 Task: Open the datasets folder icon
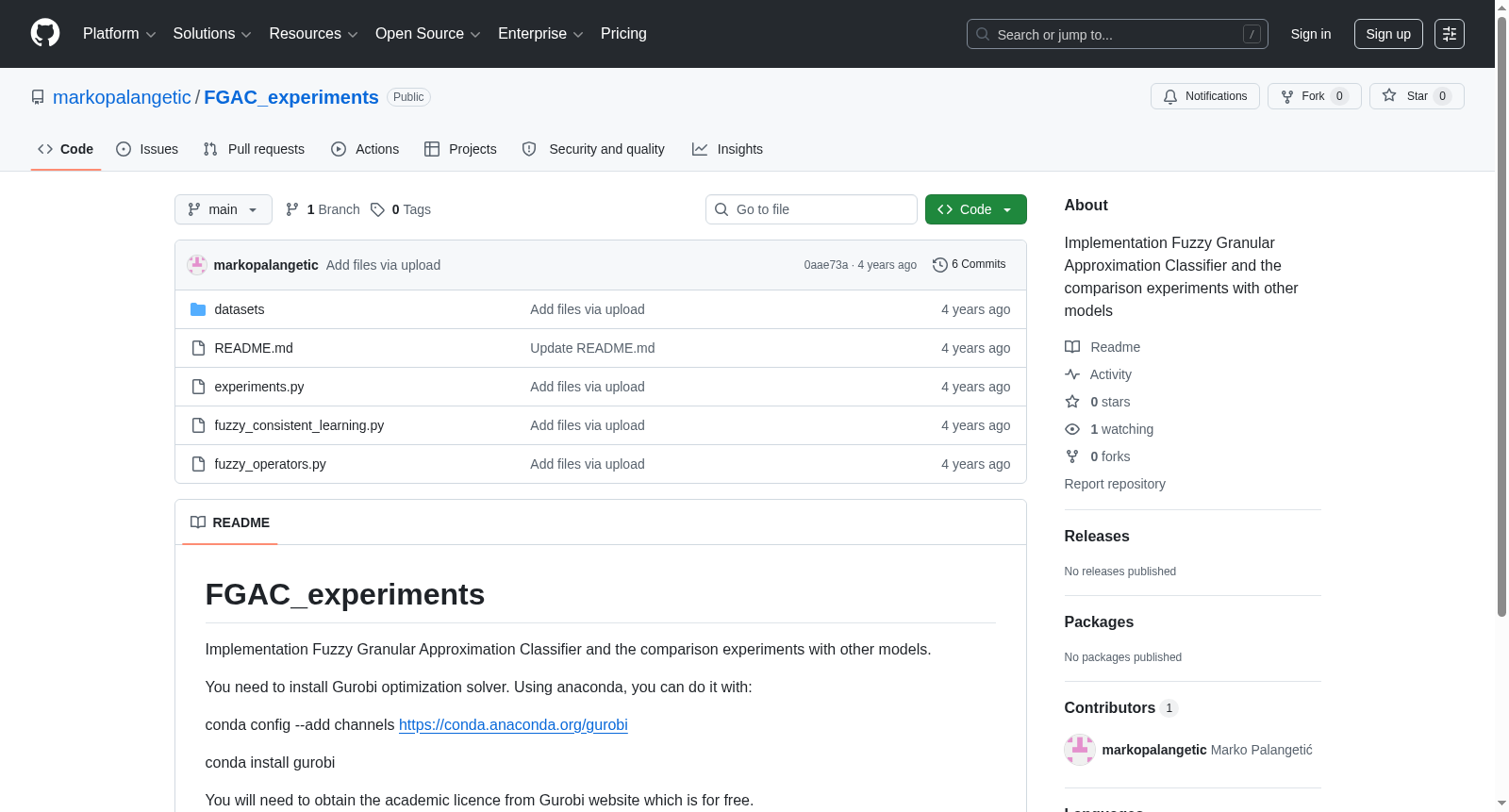coord(198,309)
